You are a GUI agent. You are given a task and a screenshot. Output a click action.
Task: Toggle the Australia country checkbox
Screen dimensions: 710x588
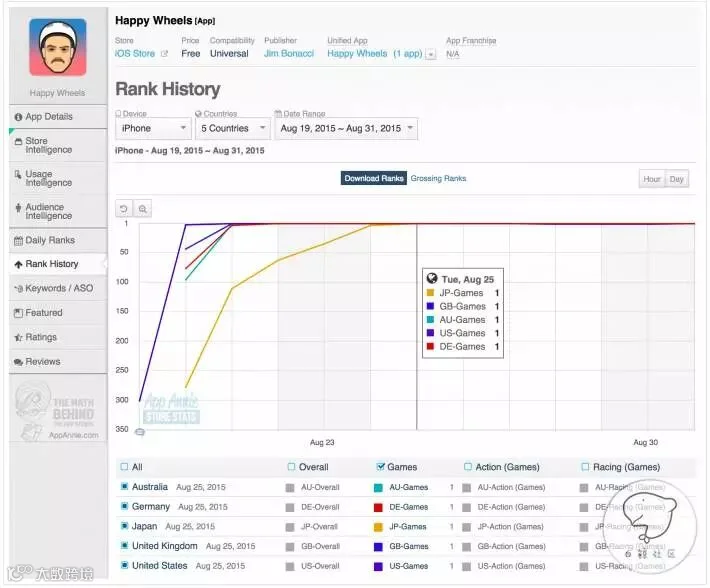124,487
